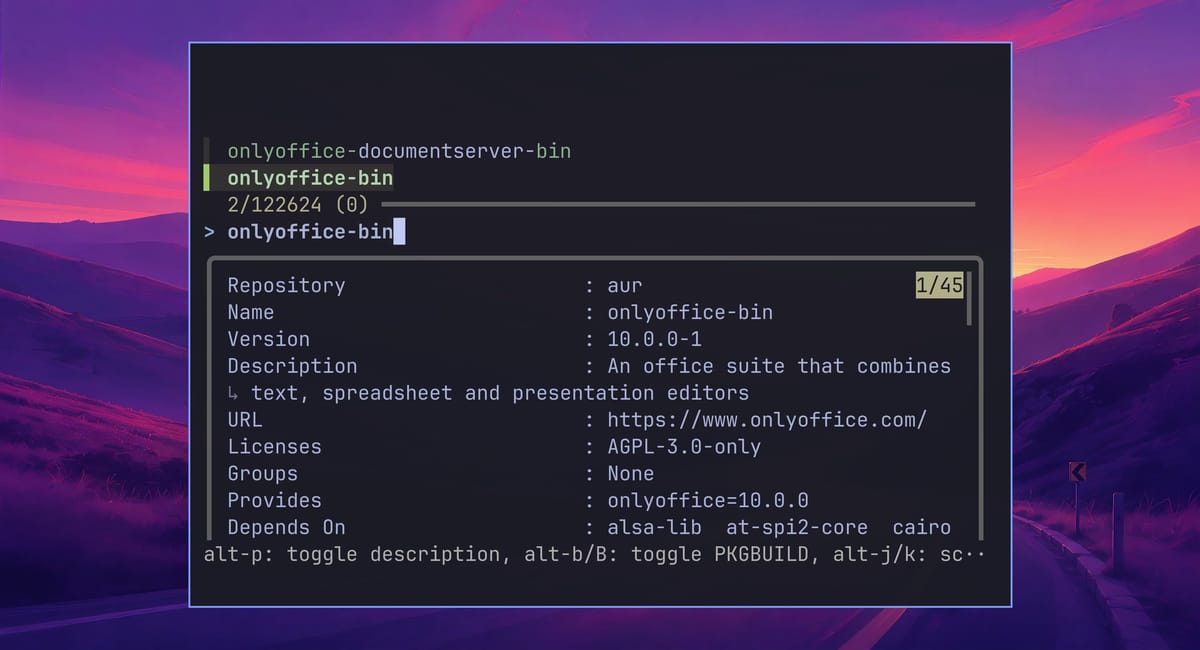Select the onlyoffice-documentserver-bin result row
This screenshot has width=1200, height=650.
coord(399,152)
